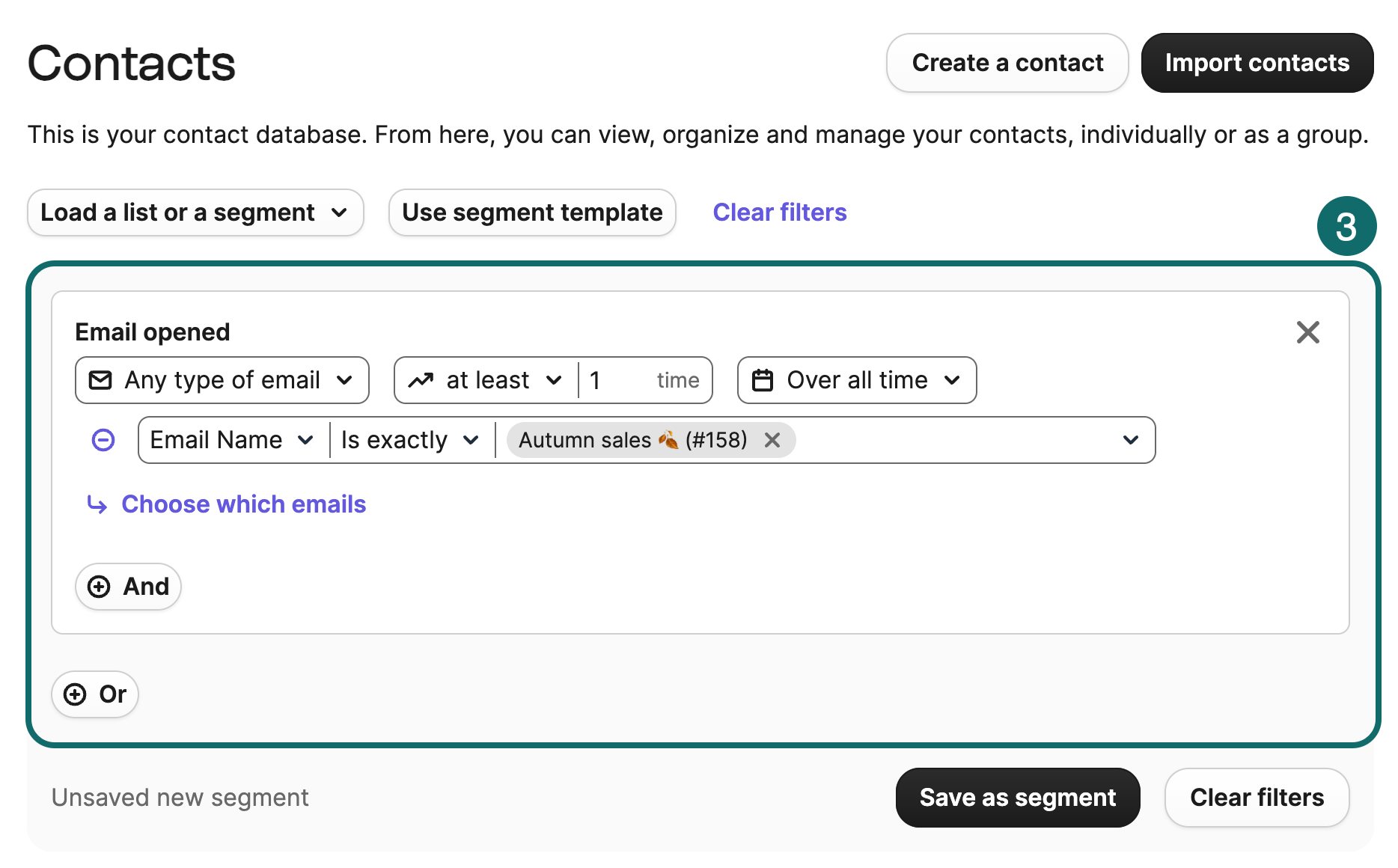Open the Email Name property dropdown
1398x868 pixels.
click(307, 440)
